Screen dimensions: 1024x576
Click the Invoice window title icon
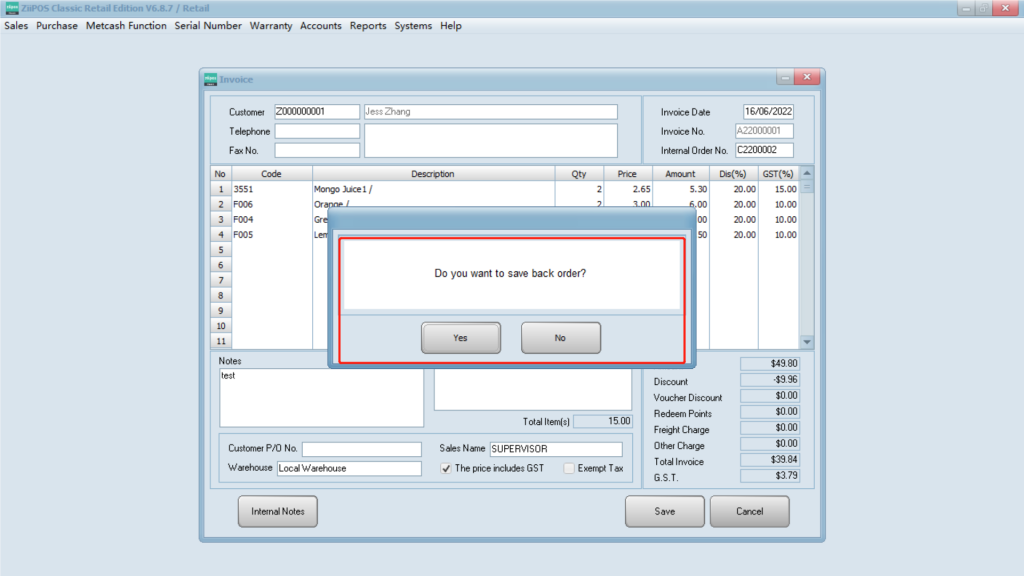click(x=210, y=79)
